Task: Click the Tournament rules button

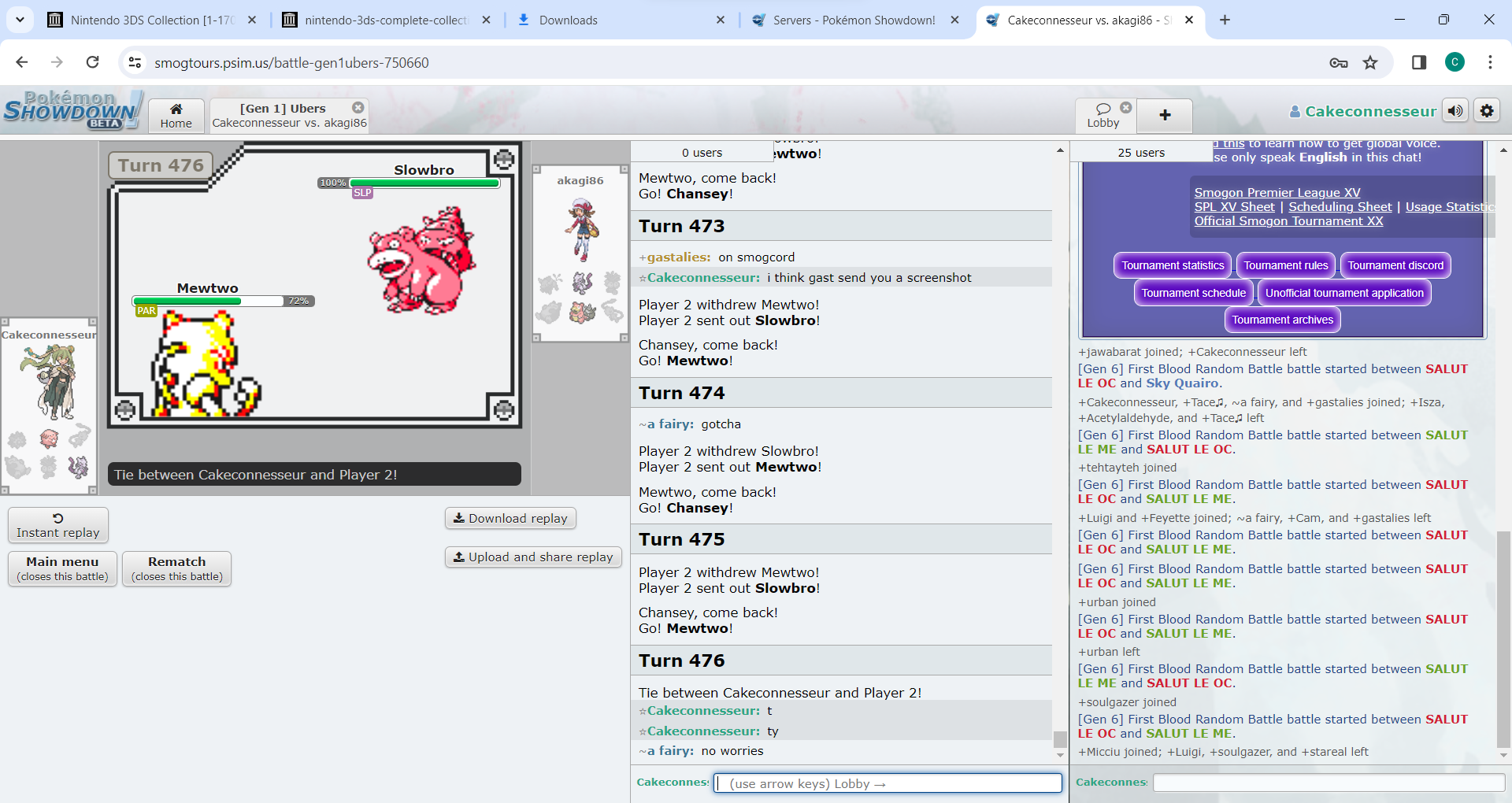Action: (x=1286, y=265)
